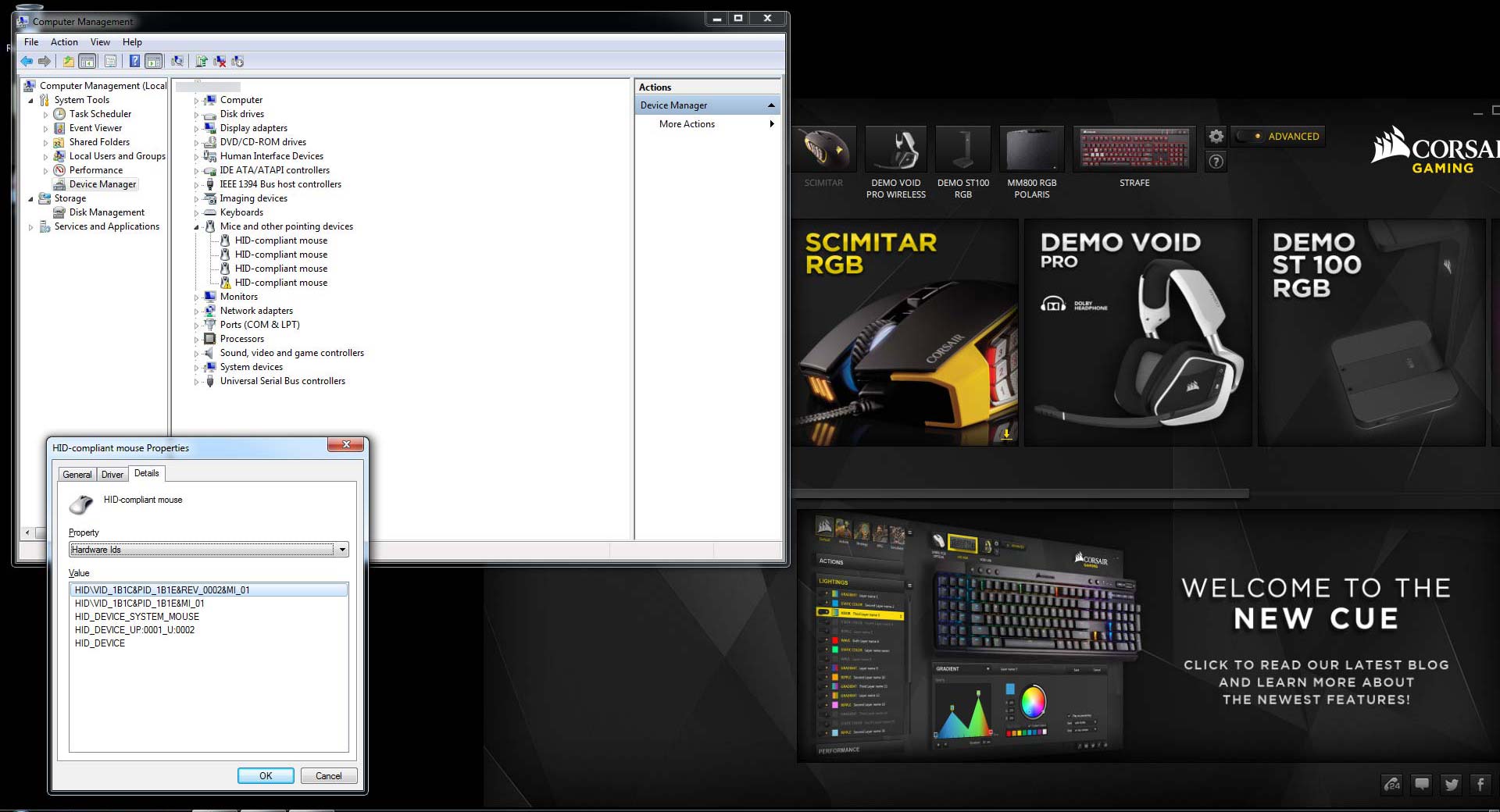Click the Forward arrow in Computer Management toolbar

click(x=45, y=61)
